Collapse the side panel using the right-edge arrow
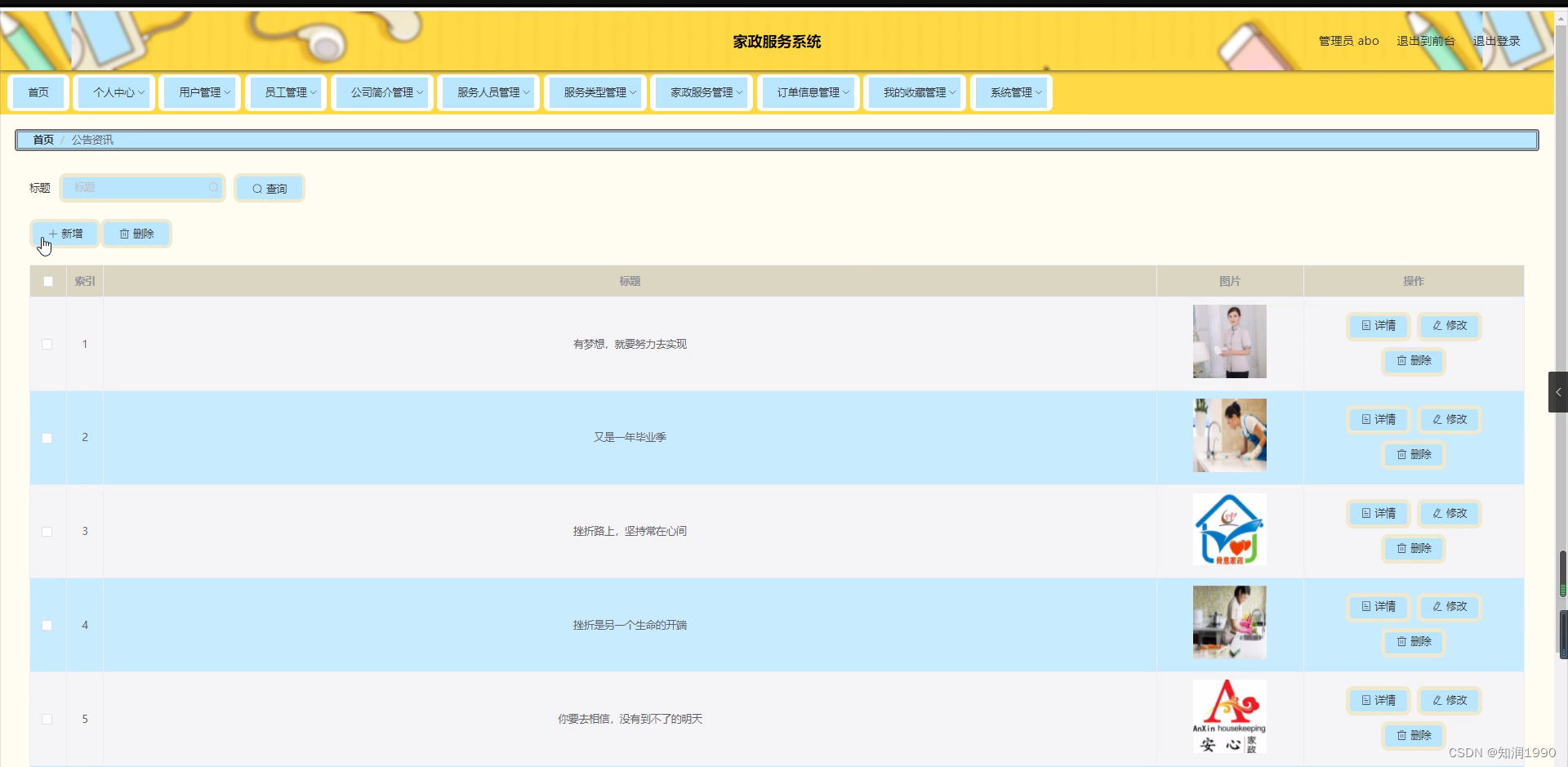The width and height of the screenshot is (1568, 767). pyautogui.click(x=1558, y=391)
